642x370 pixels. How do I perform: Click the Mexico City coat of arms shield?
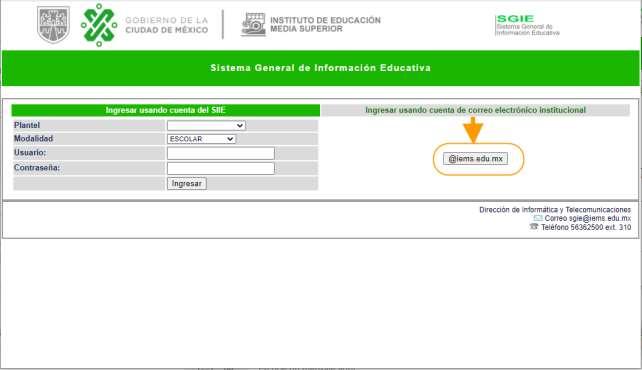point(53,25)
